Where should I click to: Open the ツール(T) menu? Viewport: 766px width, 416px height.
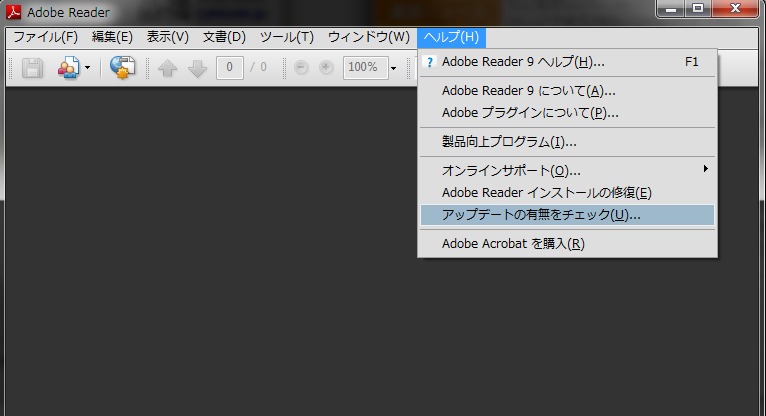[x=287, y=37]
